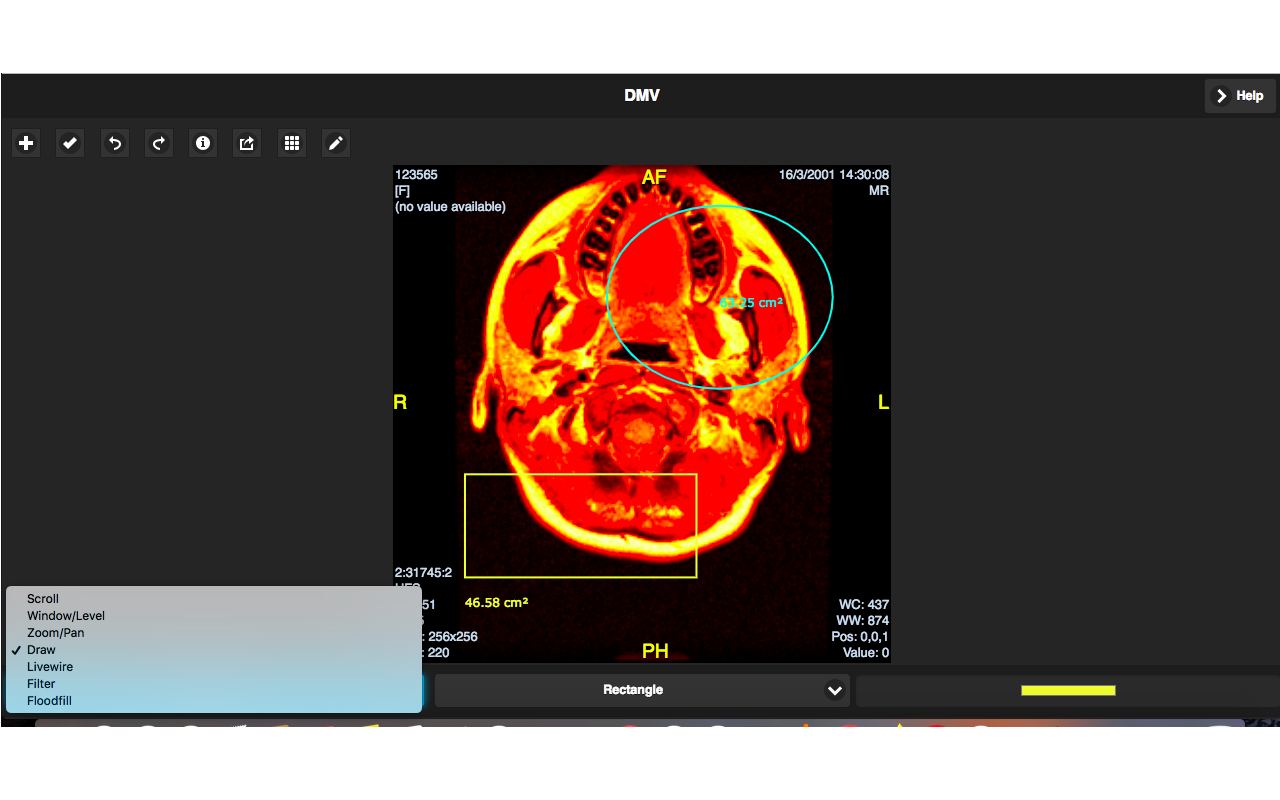Image resolution: width=1280 pixels, height=800 pixels.
Task: Pick Zoom/Pan from the tool list
Action: [x=214, y=633]
